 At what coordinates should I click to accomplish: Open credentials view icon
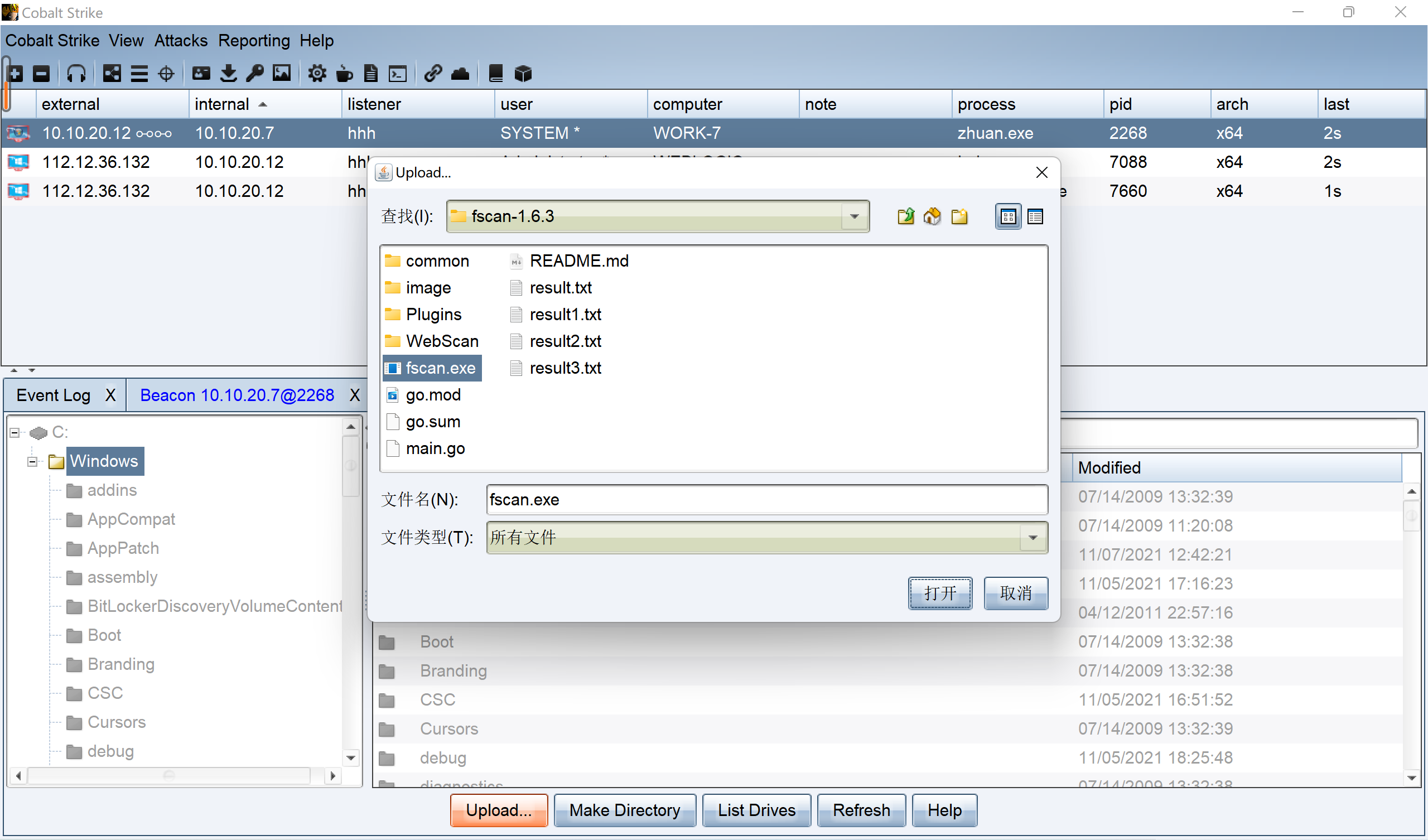[201, 74]
